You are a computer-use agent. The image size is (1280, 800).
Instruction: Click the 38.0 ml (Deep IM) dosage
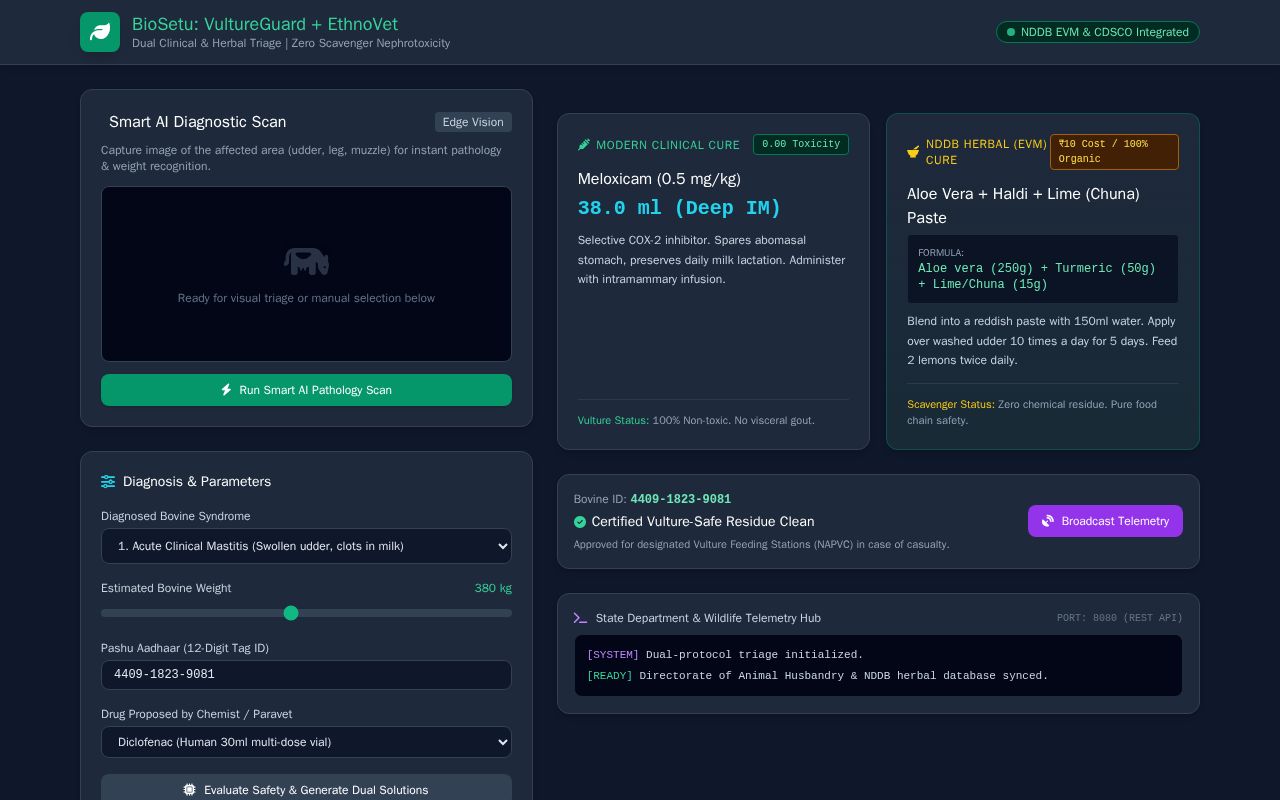point(679,208)
